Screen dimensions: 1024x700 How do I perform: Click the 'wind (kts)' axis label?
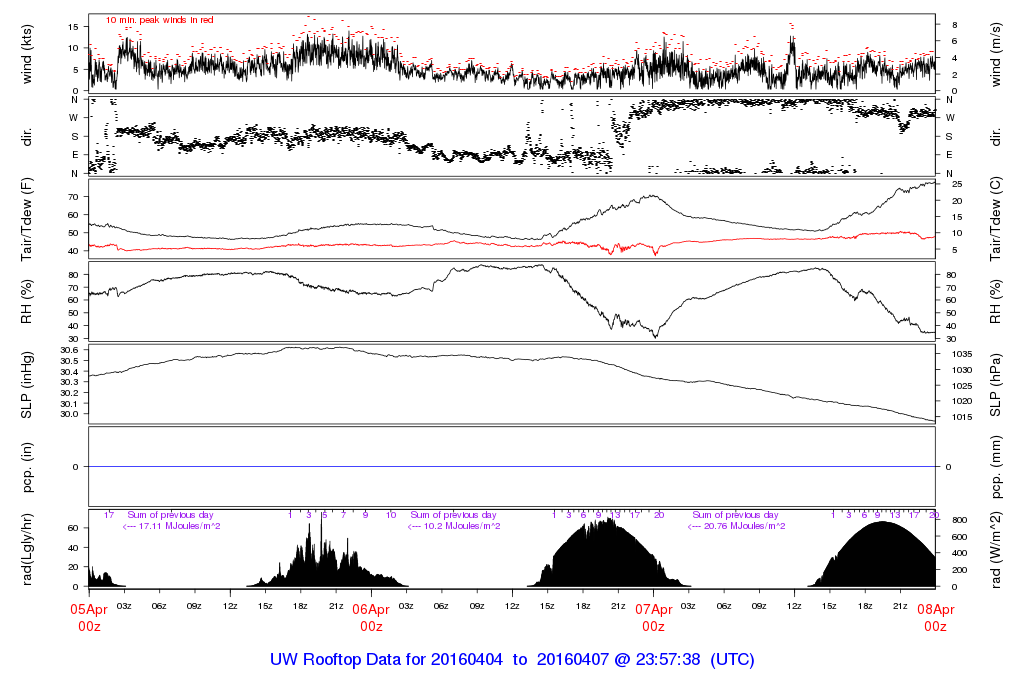[x=27, y=54]
